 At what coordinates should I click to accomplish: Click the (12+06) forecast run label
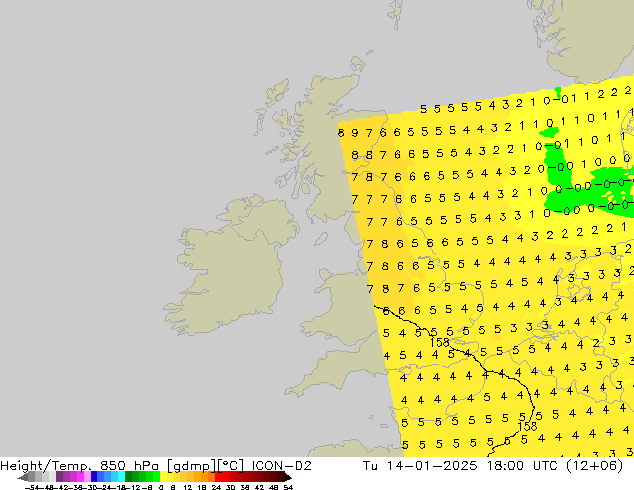594,466
